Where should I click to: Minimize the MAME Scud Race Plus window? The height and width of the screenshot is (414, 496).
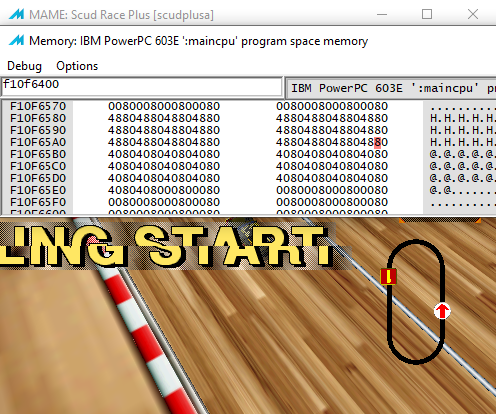point(382,14)
